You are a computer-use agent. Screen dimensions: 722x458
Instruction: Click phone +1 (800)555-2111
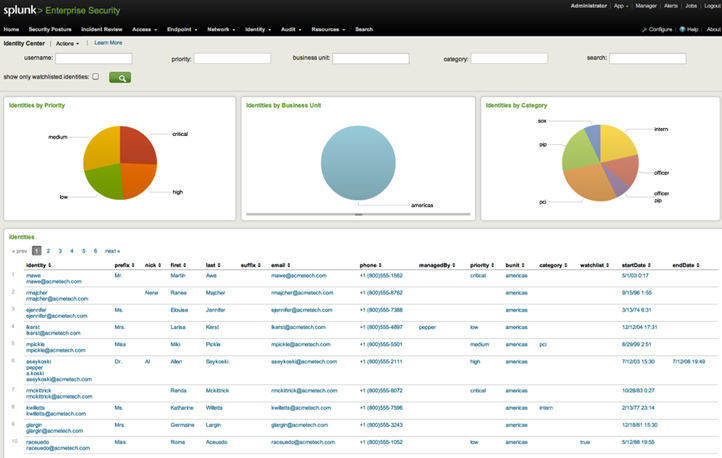(381, 362)
